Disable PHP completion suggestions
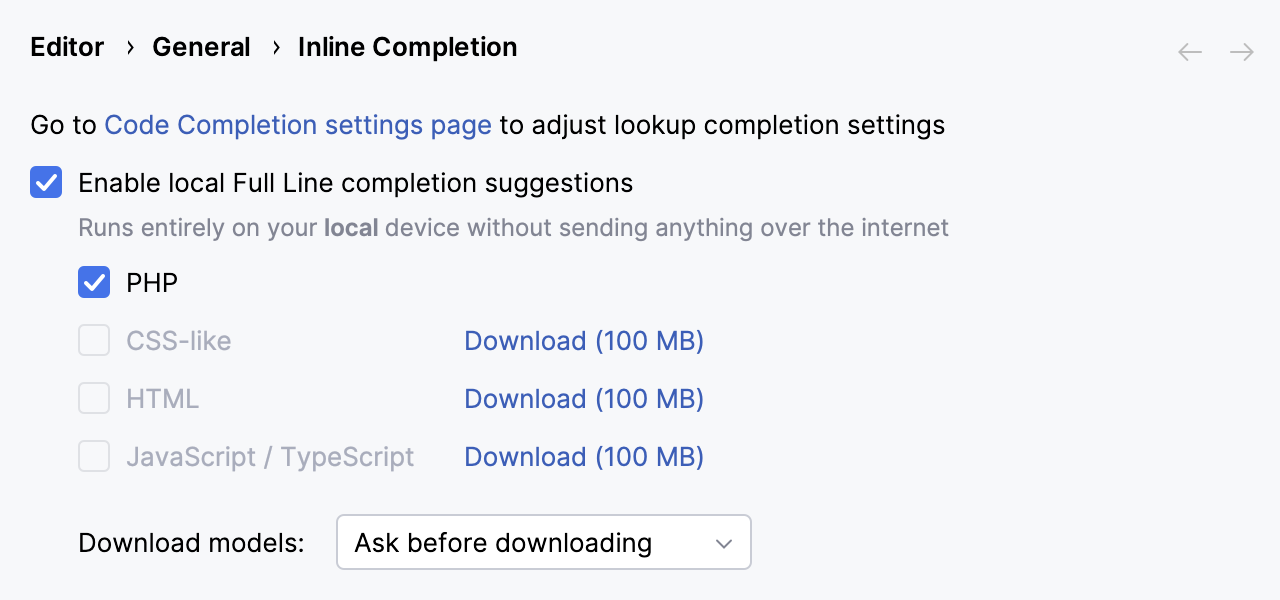The image size is (1280, 600). [x=94, y=282]
